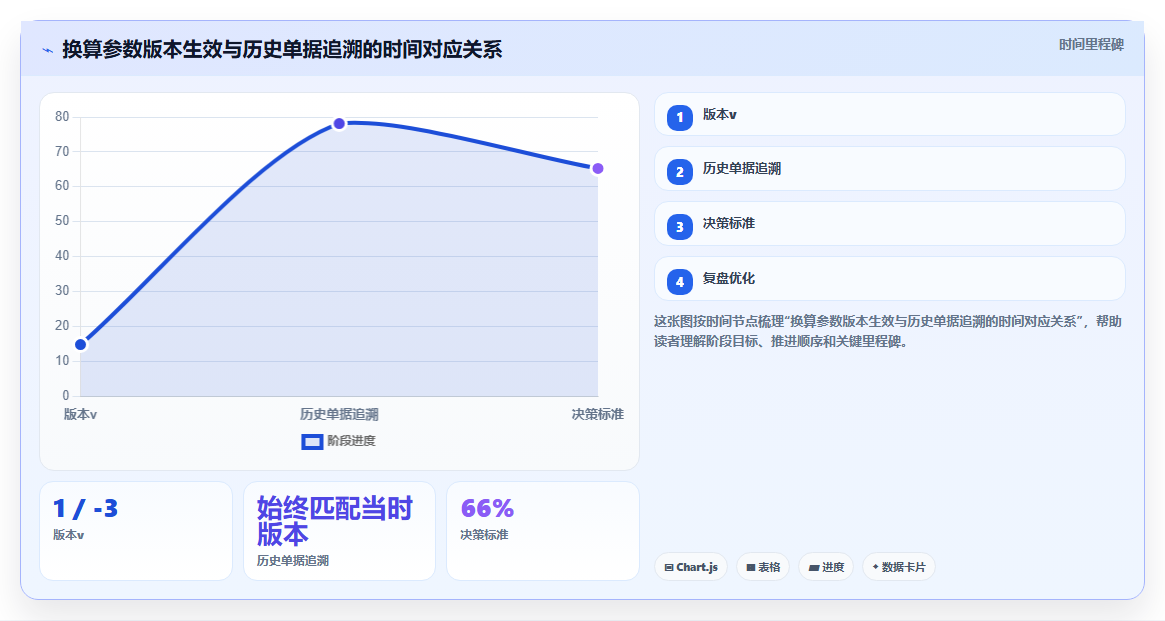Toggle the 阶段进度 legend swatch
This screenshot has width=1165, height=621.
click(x=312, y=442)
